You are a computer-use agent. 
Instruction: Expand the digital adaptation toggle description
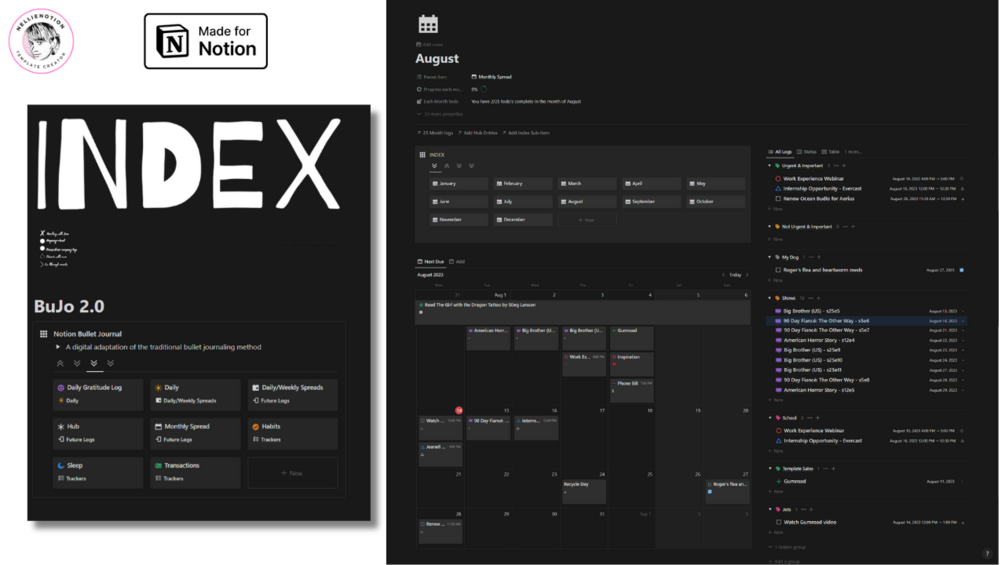(58, 347)
